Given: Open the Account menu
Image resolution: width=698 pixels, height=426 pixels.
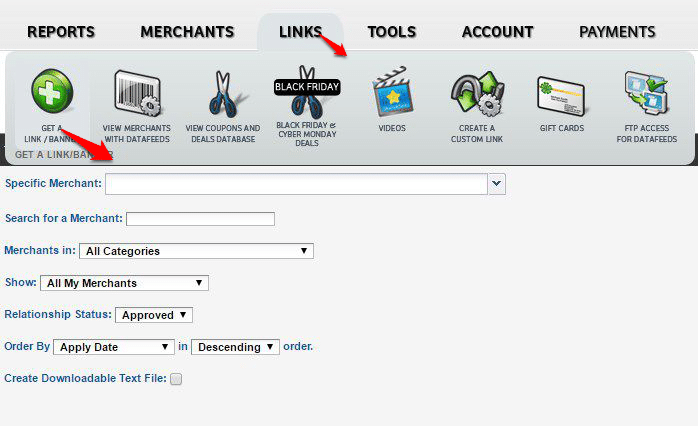Looking at the screenshot, I should pyautogui.click(x=498, y=32).
